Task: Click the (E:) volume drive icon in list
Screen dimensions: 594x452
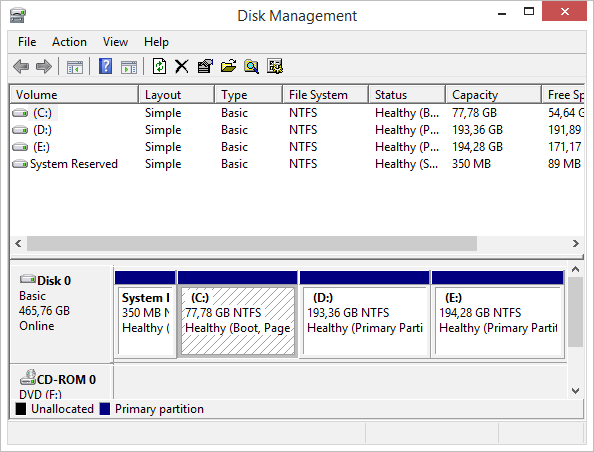Action: coord(20,147)
